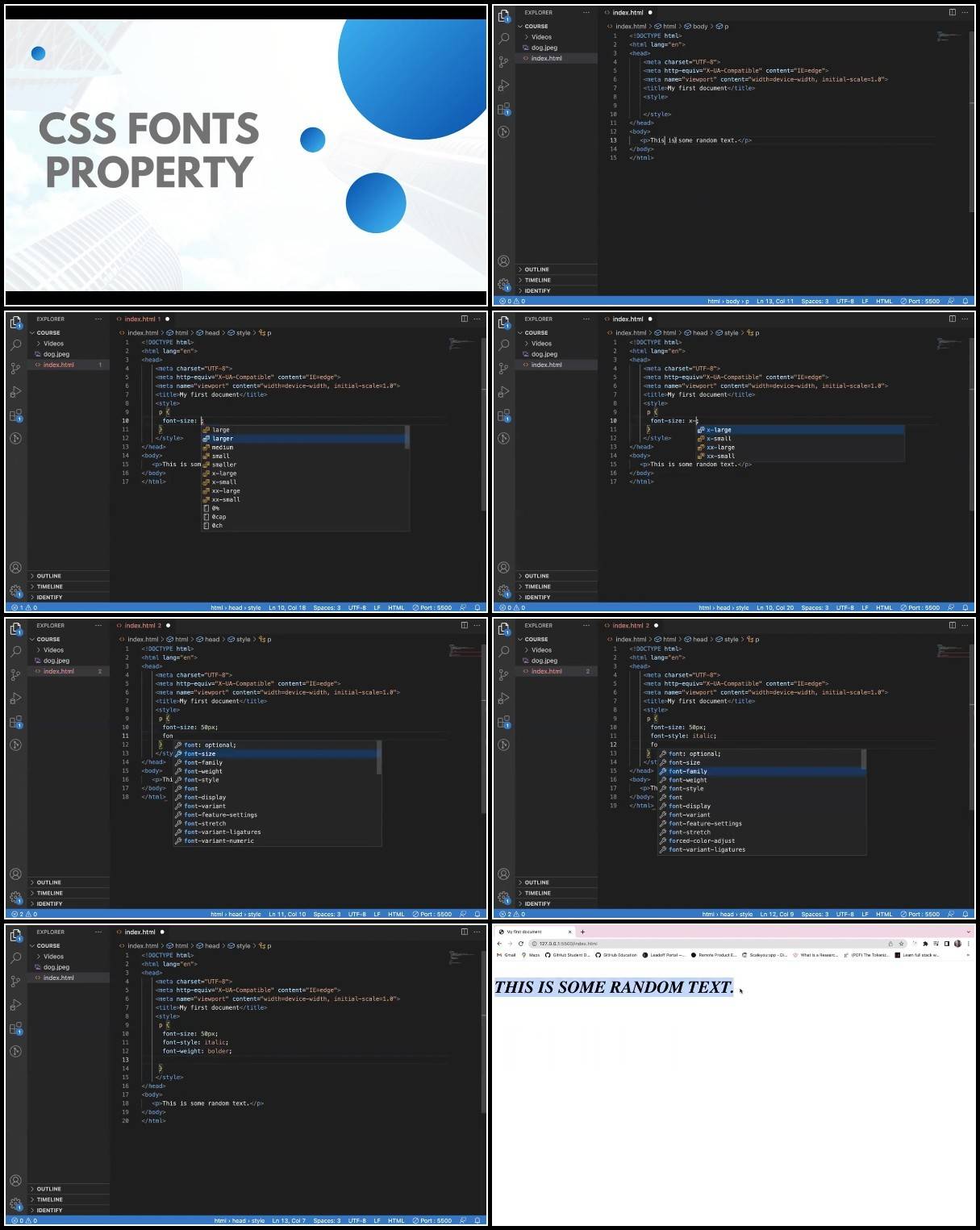Click the 'Ln 10, Col 18' status bar entry

pyautogui.click(x=287, y=607)
